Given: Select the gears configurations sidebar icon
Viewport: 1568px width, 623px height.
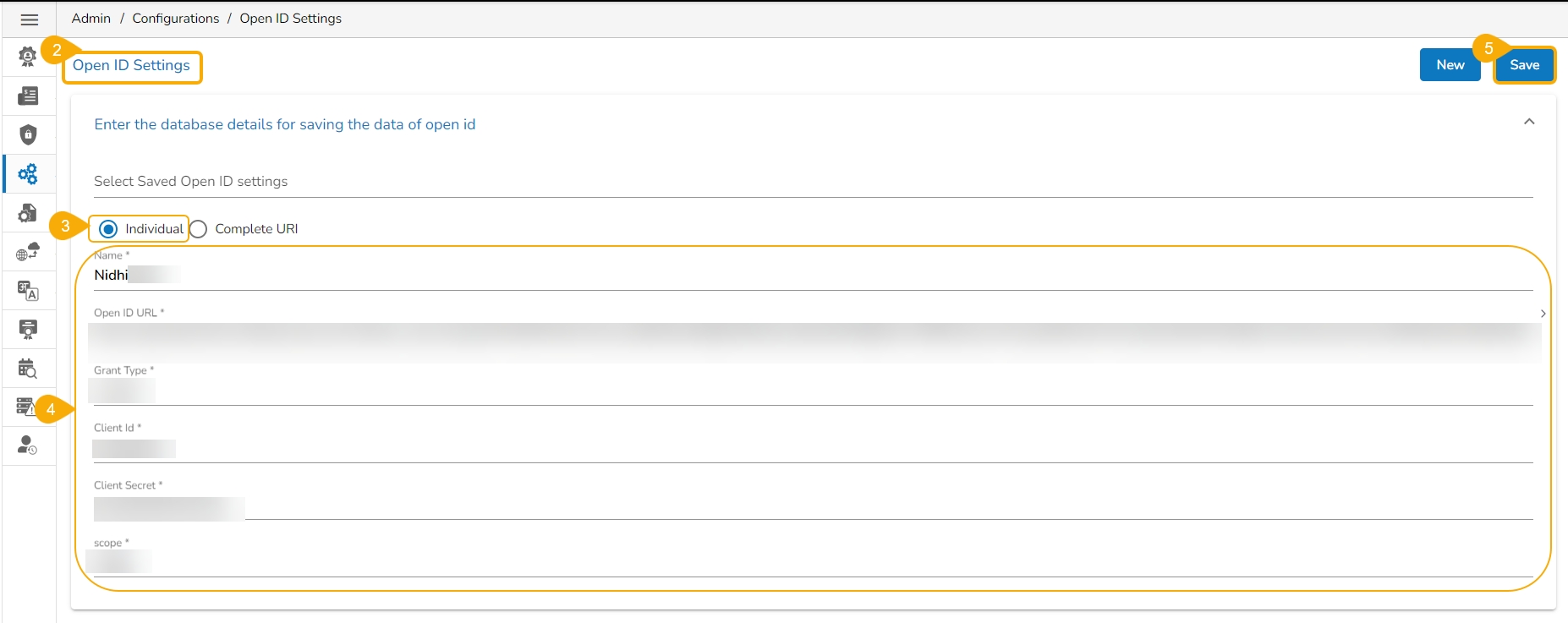Looking at the screenshot, I should coord(29,174).
